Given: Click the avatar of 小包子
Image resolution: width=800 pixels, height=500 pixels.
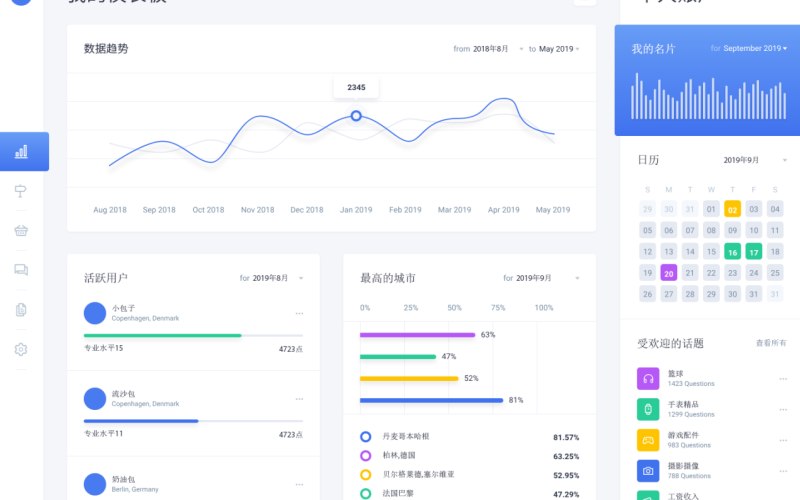Looking at the screenshot, I should [x=95, y=313].
